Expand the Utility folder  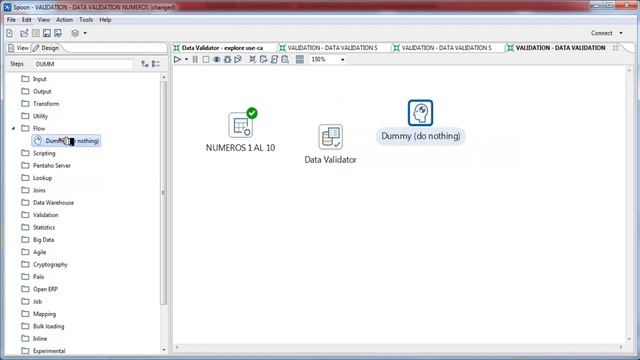click(x=35, y=116)
